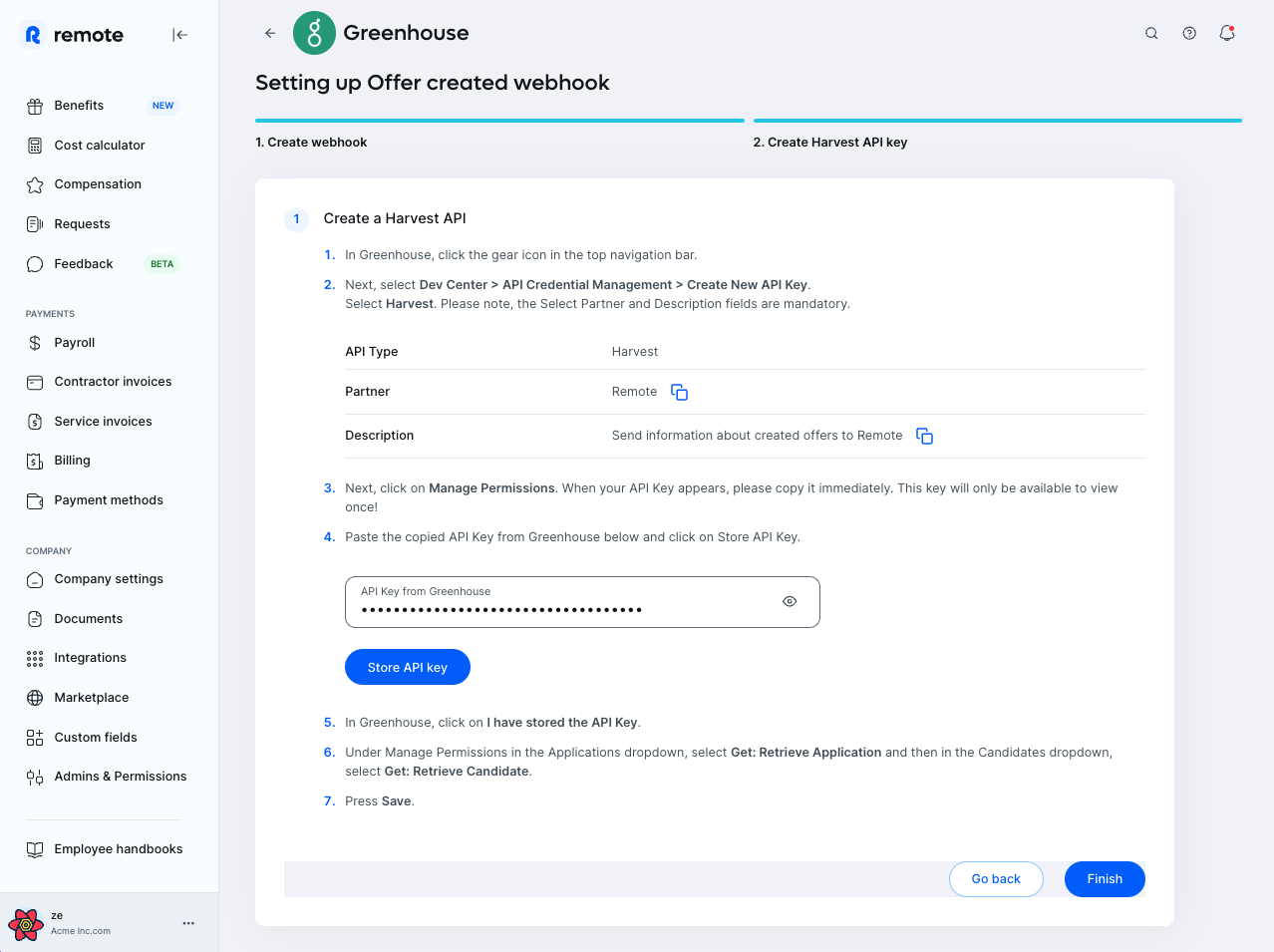Image resolution: width=1274 pixels, height=952 pixels.
Task: Click the NEW badge beside Benefits
Action: click(163, 106)
